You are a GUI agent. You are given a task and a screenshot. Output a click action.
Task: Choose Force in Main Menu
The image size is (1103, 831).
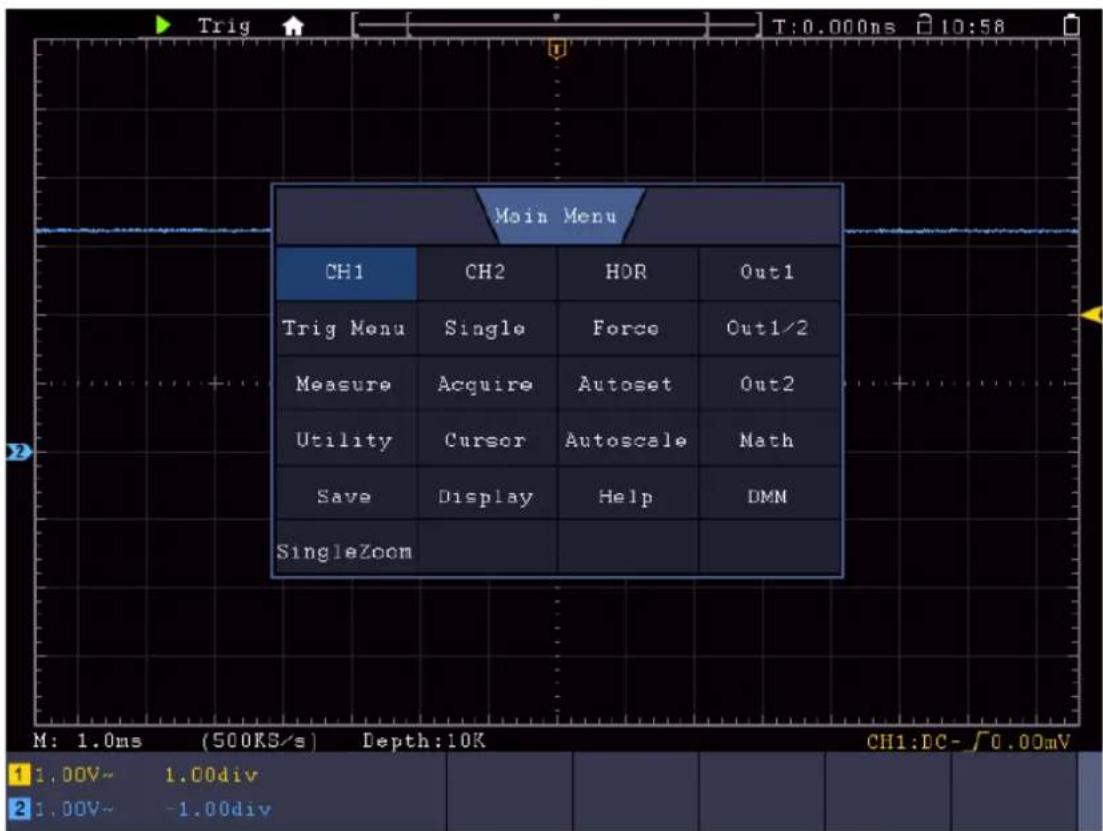[627, 329]
